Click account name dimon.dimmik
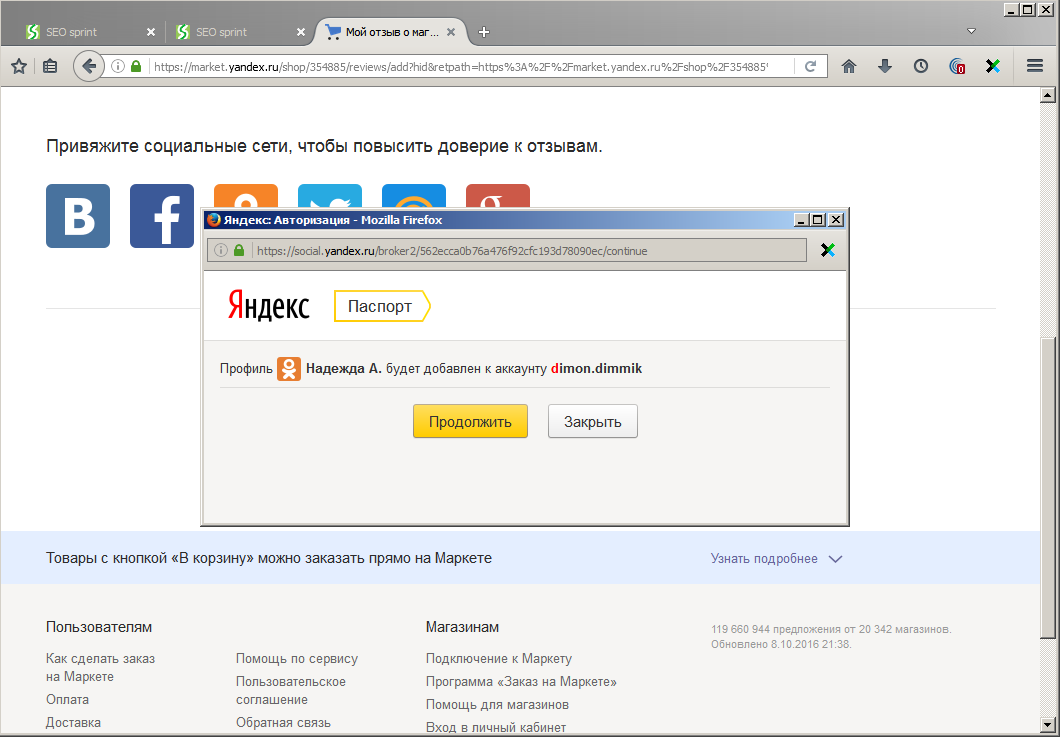The height and width of the screenshot is (737, 1060). tap(596, 368)
